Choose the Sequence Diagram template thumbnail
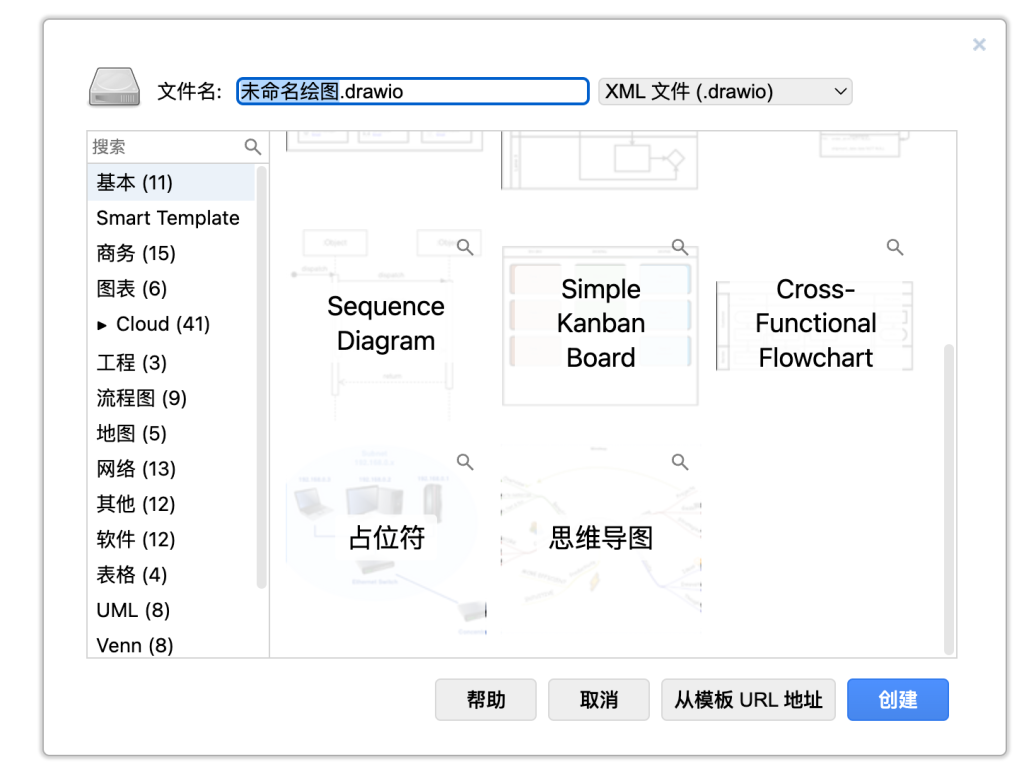The height and width of the screenshot is (776, 1024). click(386, 323)
